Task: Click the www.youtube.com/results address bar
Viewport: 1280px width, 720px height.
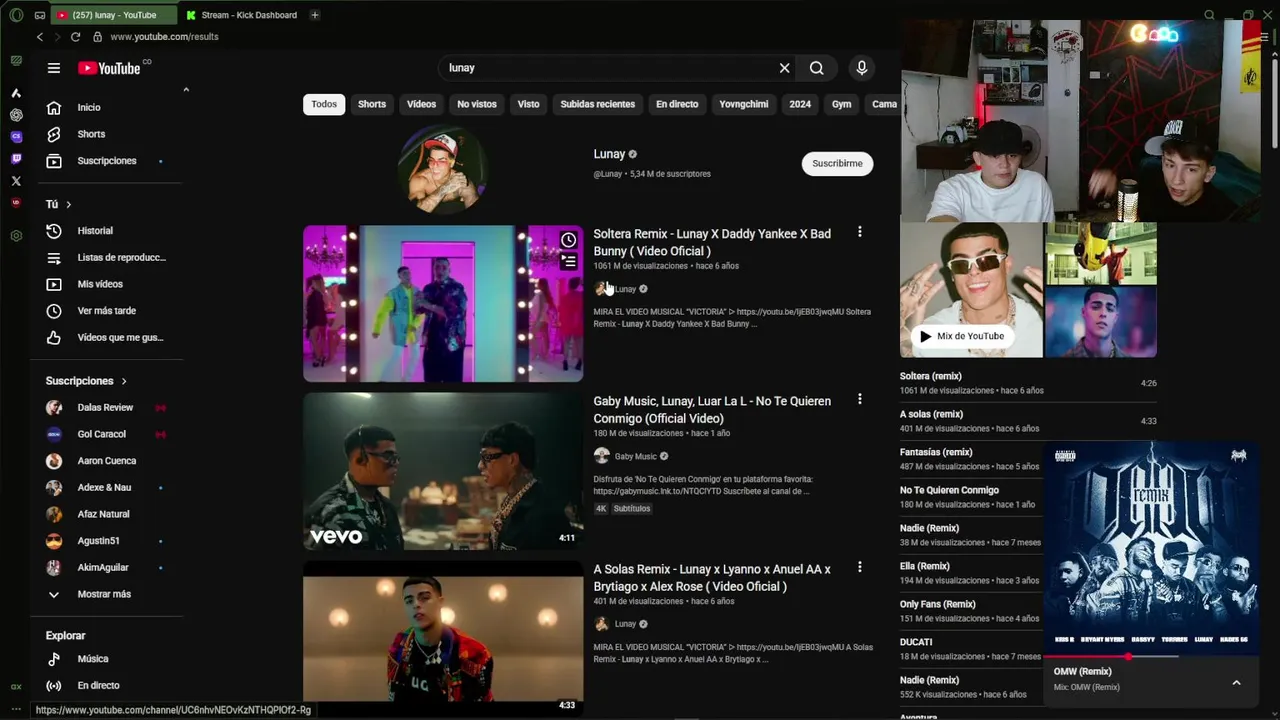Action: 164,37
